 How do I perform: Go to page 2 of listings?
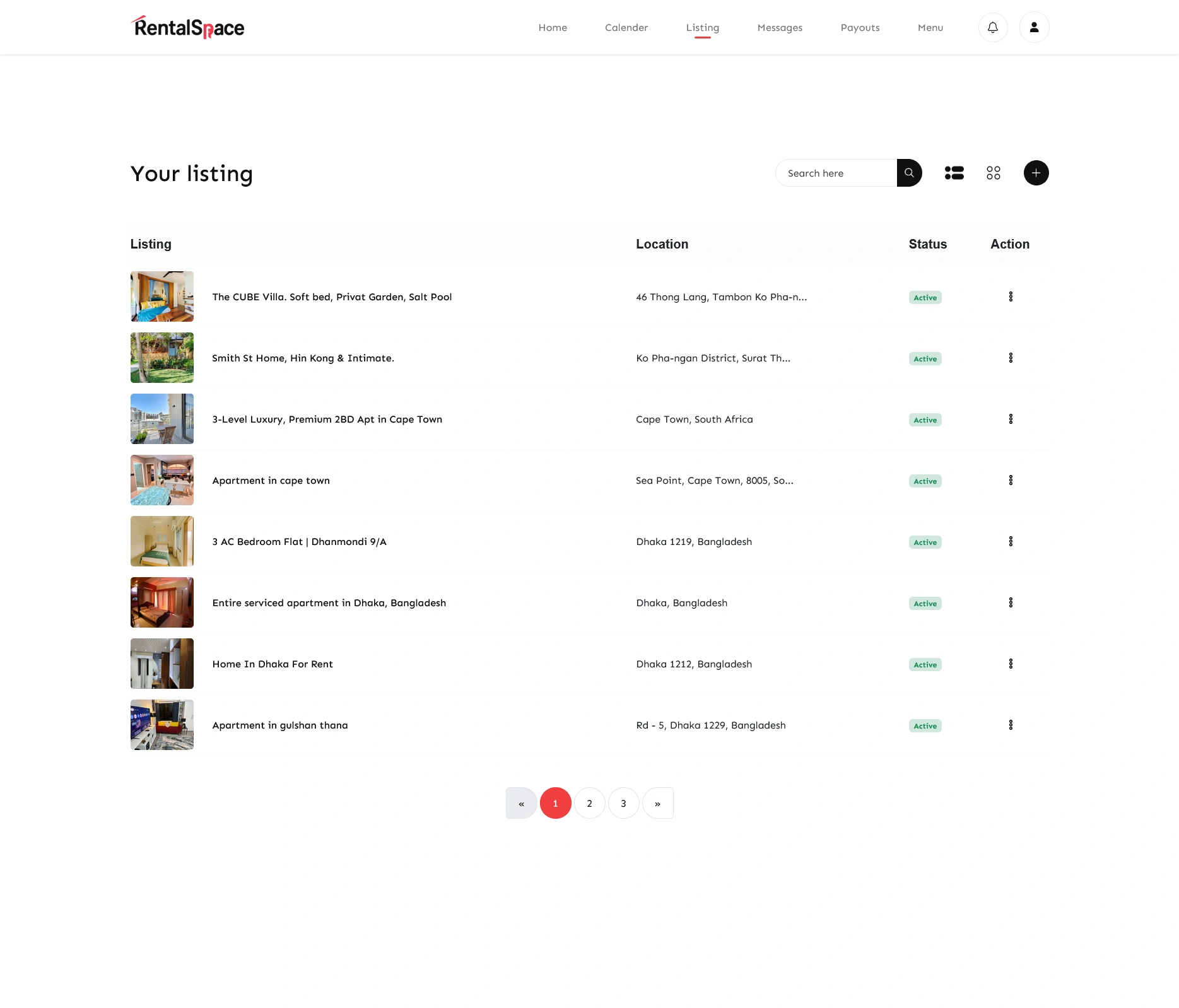[589, 803]
